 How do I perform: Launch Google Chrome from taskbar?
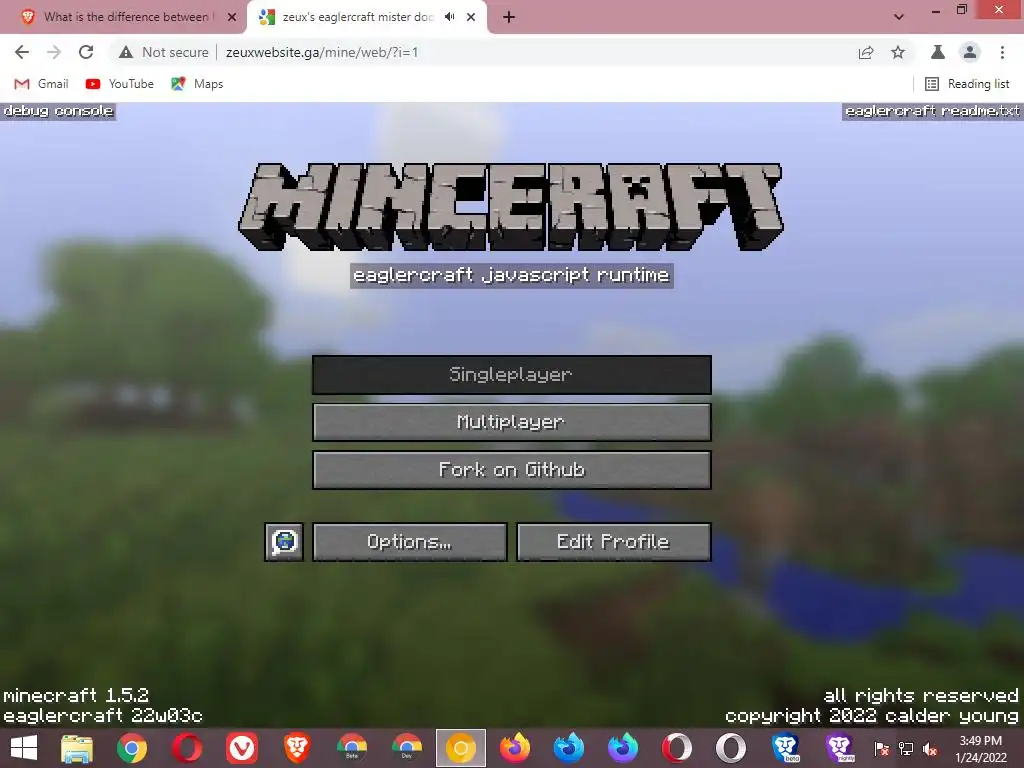132,748
